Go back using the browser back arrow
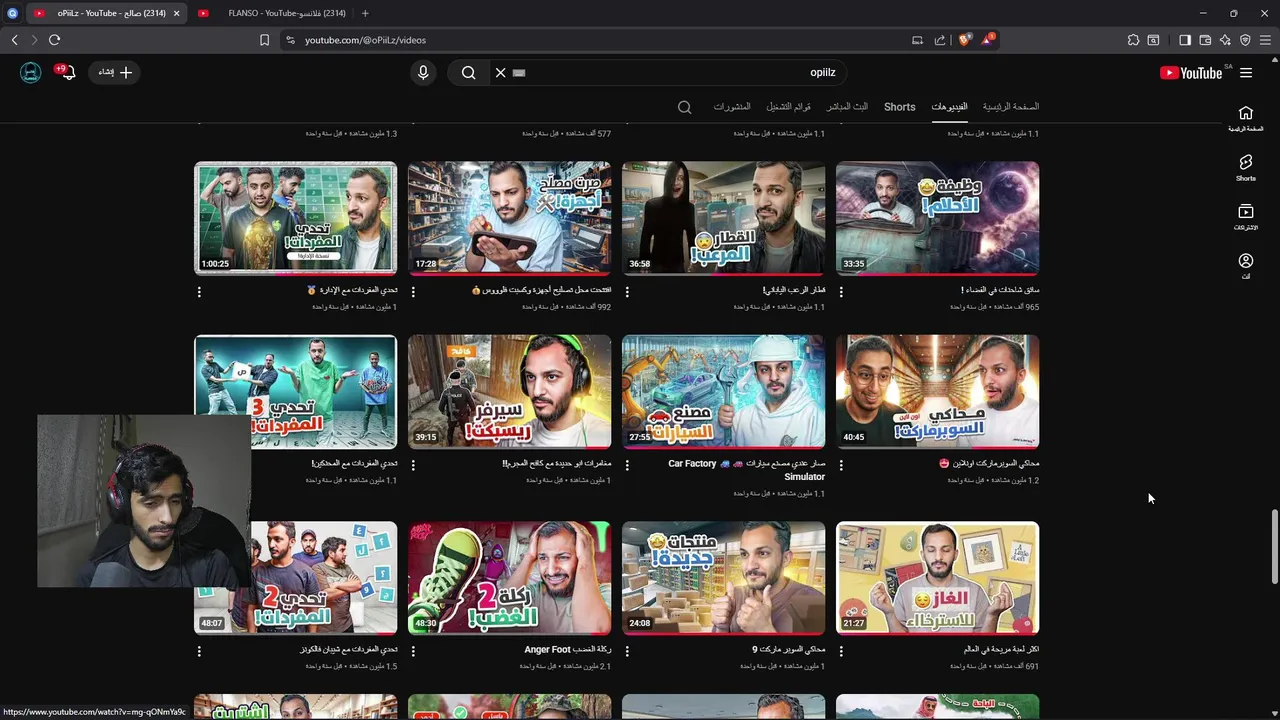Screen dimensions: 1280x720 coord(14,40)
